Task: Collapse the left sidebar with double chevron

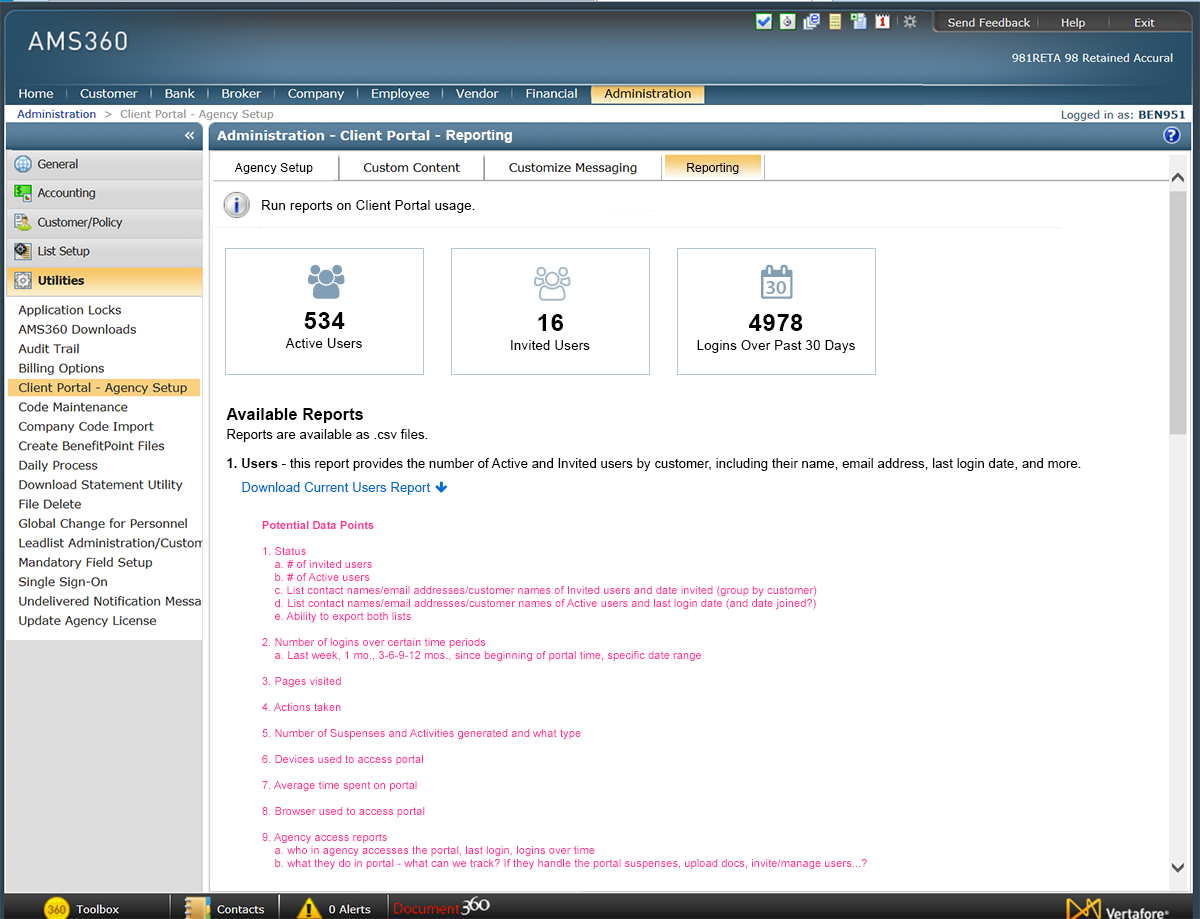Action: (x=189, y=135)
